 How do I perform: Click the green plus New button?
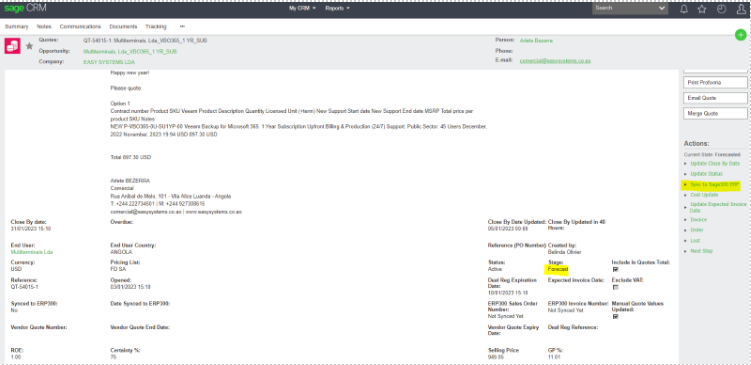pos(740,34)
